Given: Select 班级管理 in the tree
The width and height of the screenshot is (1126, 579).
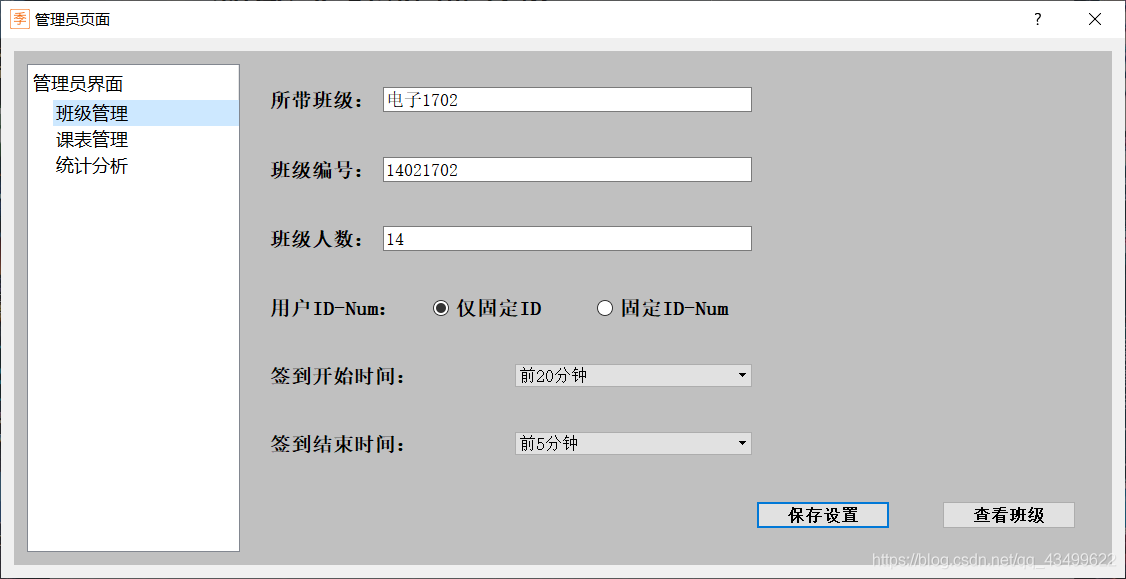Looking at the screenshot, I should 146,113.
